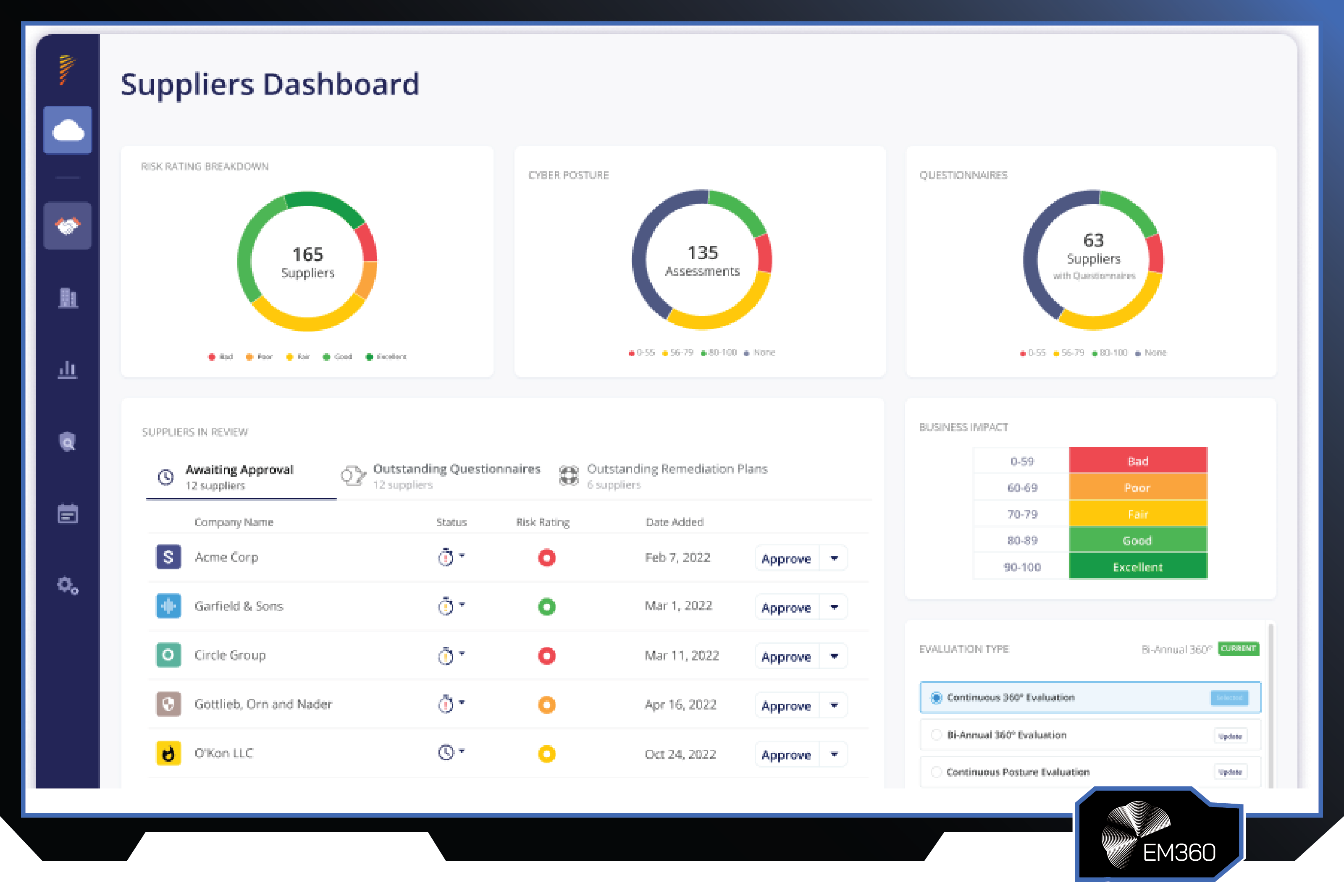Click the Excellent legend item under risk chart
The height and width of the screenshot is (896, 1344).
click(386, 356)
